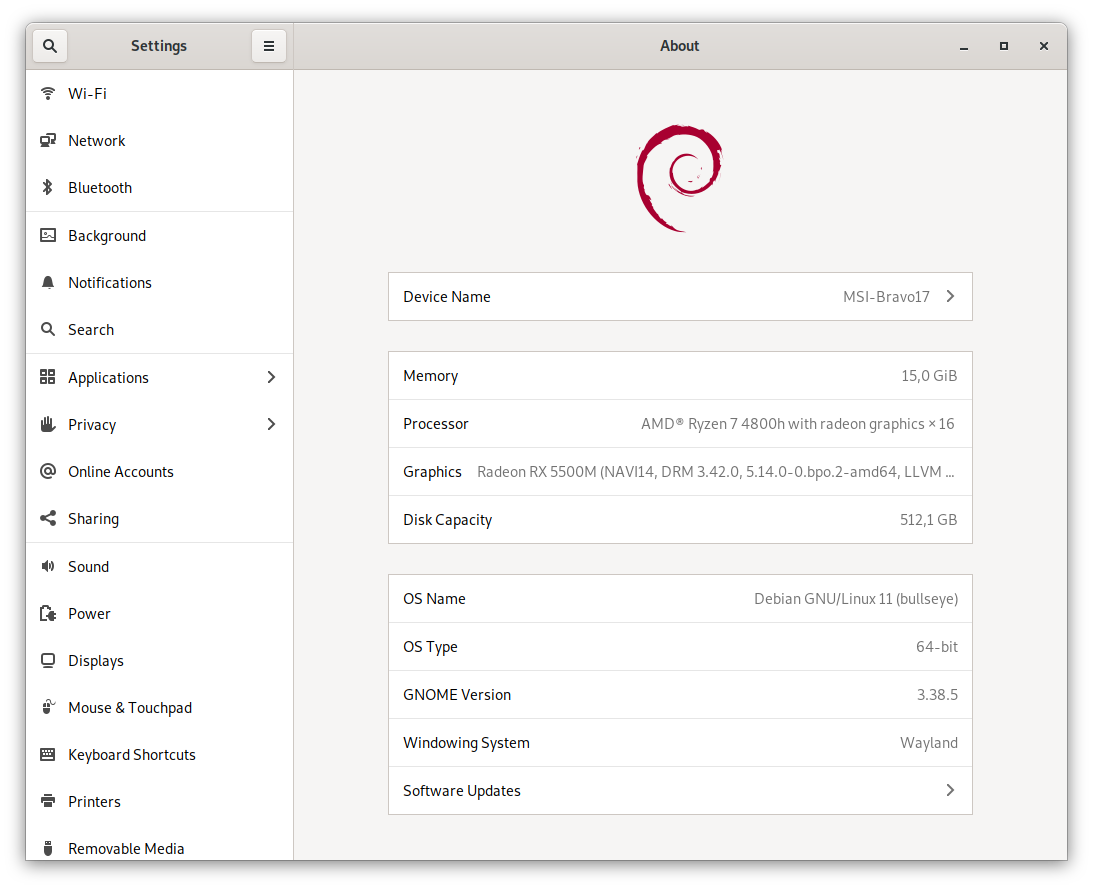Click the Bluetooth symbol icon
Viewport: 1093px width, 889px height.
coord(47,188)
